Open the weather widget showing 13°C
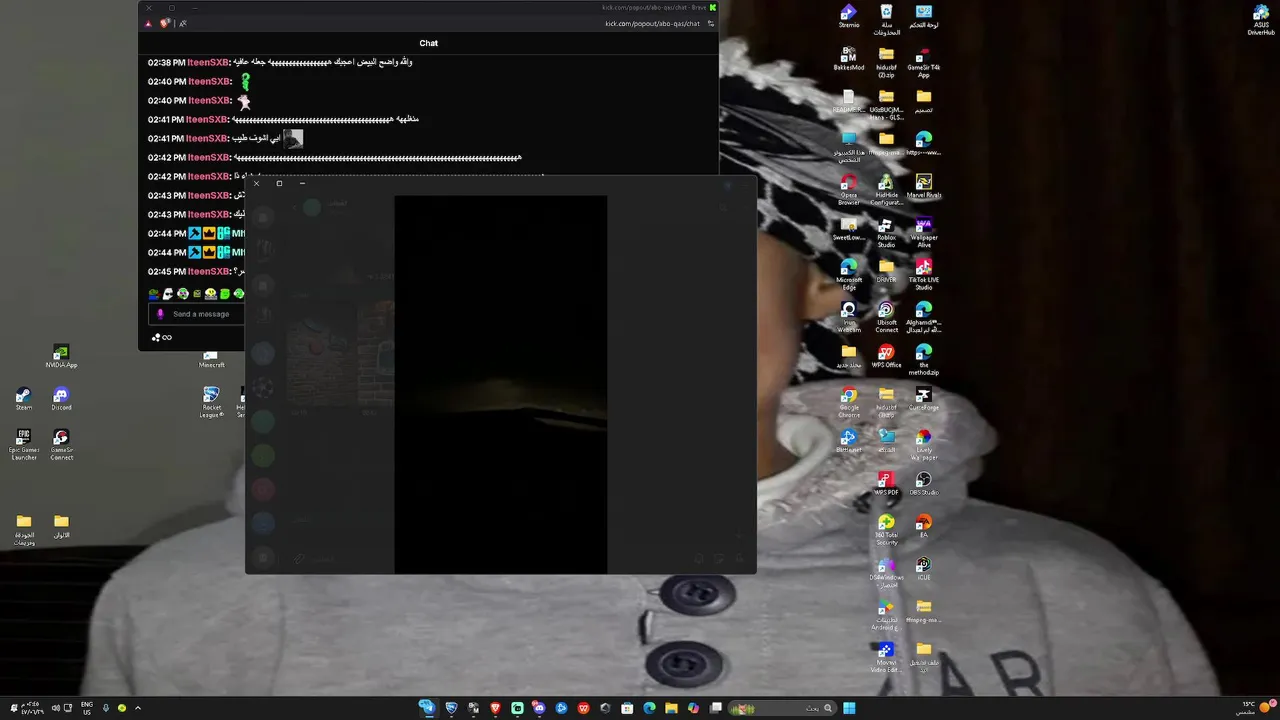 click(x=1255, y=708)
